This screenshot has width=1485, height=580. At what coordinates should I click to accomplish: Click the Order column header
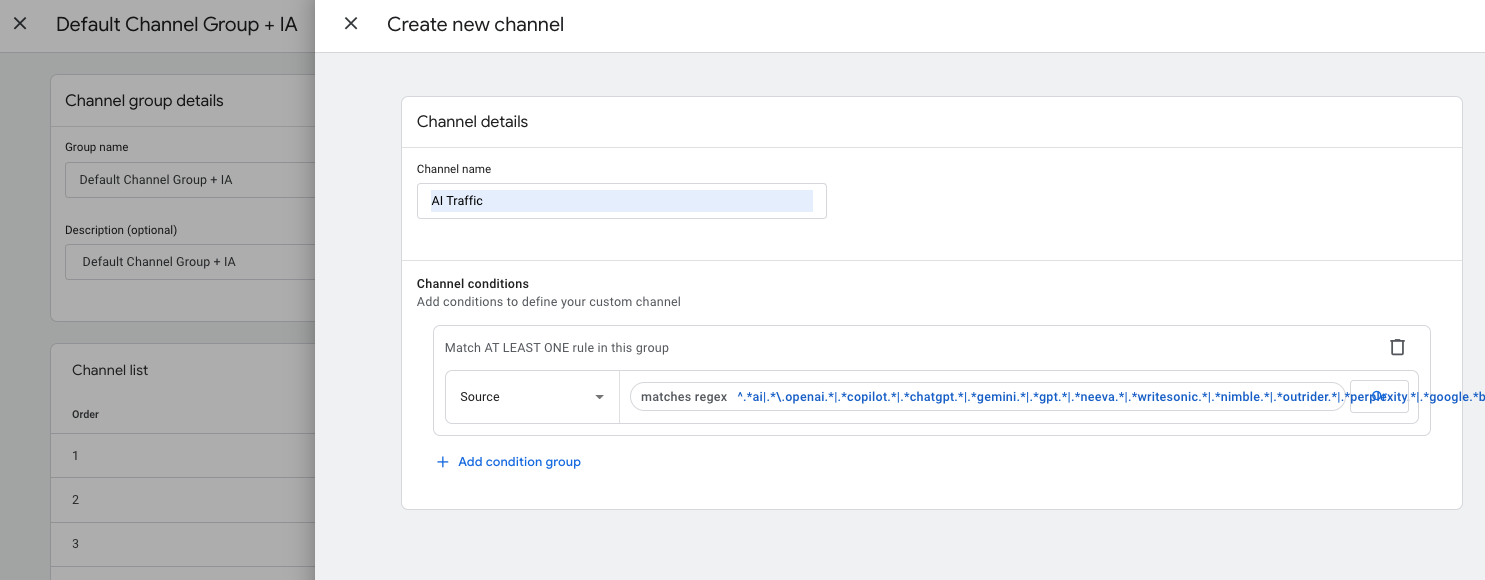pos(85,414)
